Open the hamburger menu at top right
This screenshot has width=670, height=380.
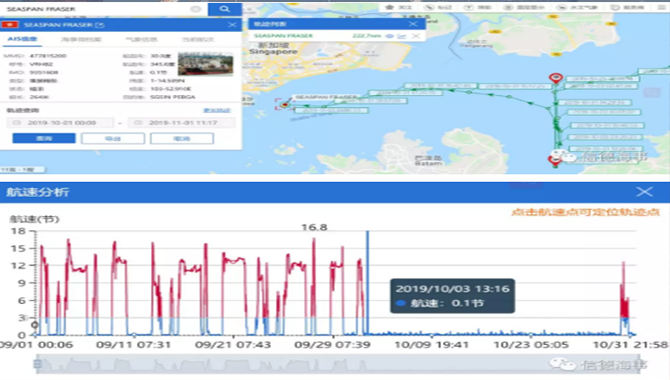click(x=661, y=7)
